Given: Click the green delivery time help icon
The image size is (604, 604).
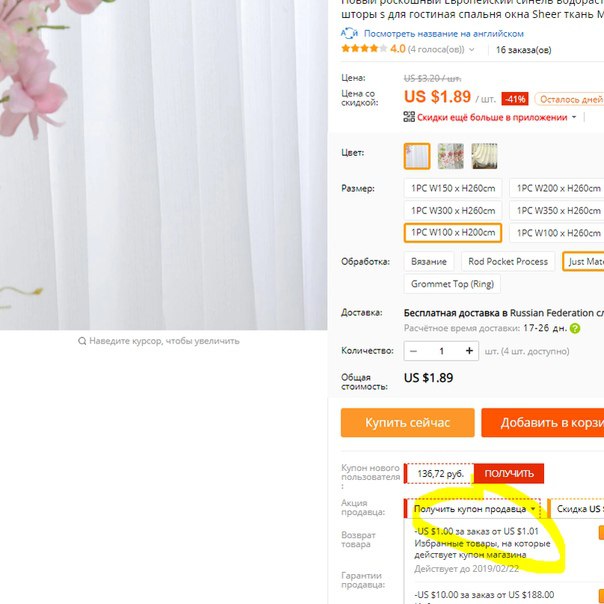Looking at the screenshot, I should tap(575, 329).
